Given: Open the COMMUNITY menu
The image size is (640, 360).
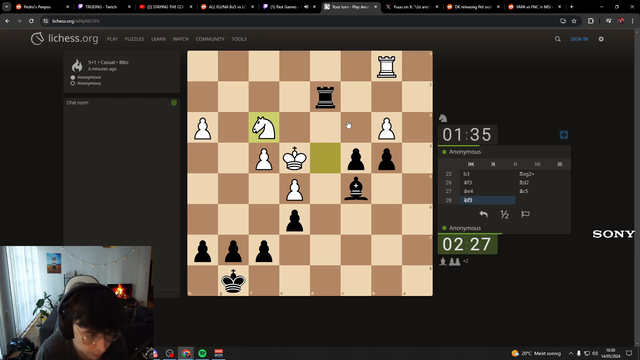Looking at the screenshot, I should pos(210,39).
